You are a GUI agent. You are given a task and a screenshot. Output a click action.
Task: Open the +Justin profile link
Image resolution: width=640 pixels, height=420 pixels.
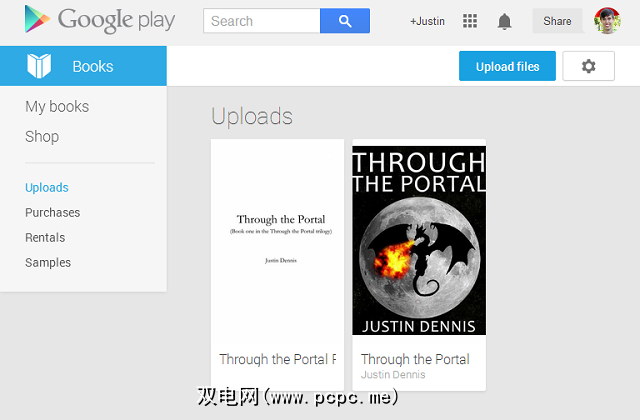pos(427,21)
